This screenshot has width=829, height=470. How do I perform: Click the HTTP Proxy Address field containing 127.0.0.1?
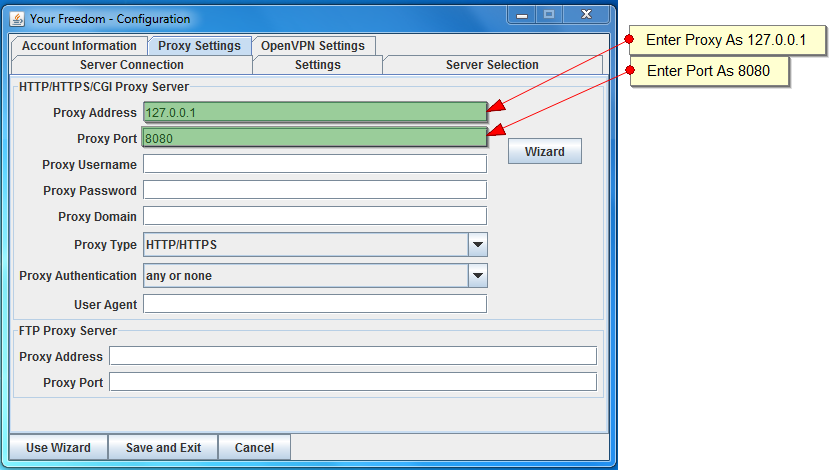tap(315, 112)
